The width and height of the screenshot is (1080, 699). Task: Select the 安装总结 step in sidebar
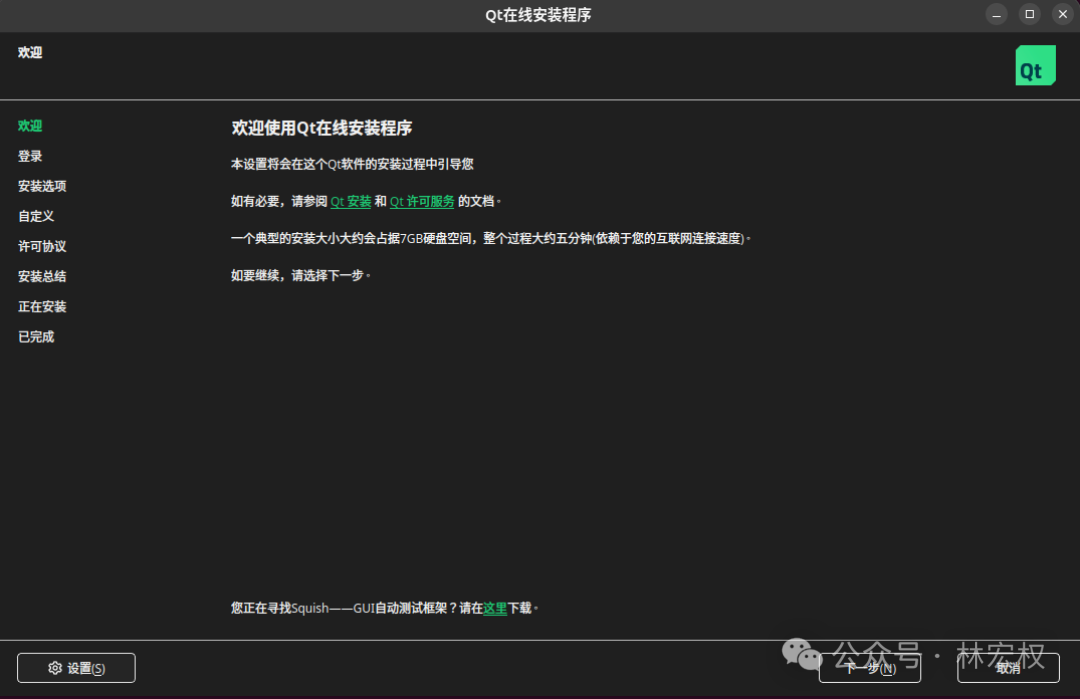pyautogui.click(x=42, y=276)
